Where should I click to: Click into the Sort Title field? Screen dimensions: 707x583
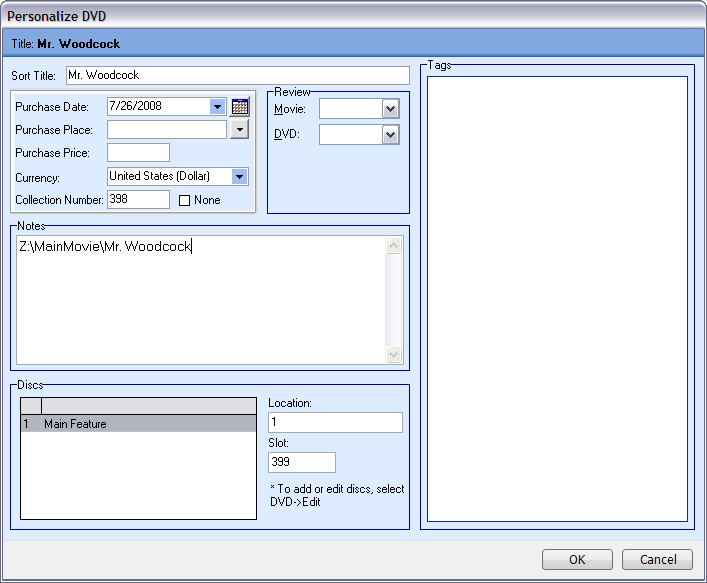(237, 75)
